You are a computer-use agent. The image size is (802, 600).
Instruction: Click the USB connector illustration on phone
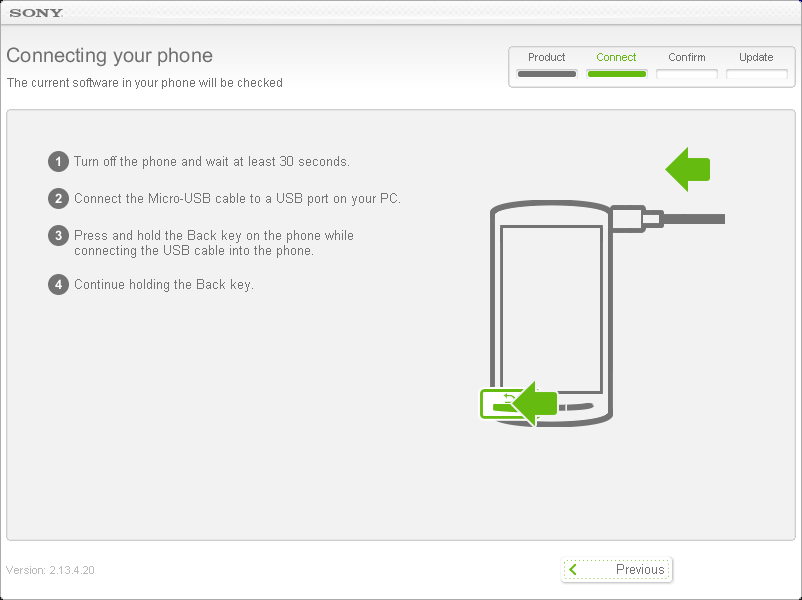click(x=637, y=219)
